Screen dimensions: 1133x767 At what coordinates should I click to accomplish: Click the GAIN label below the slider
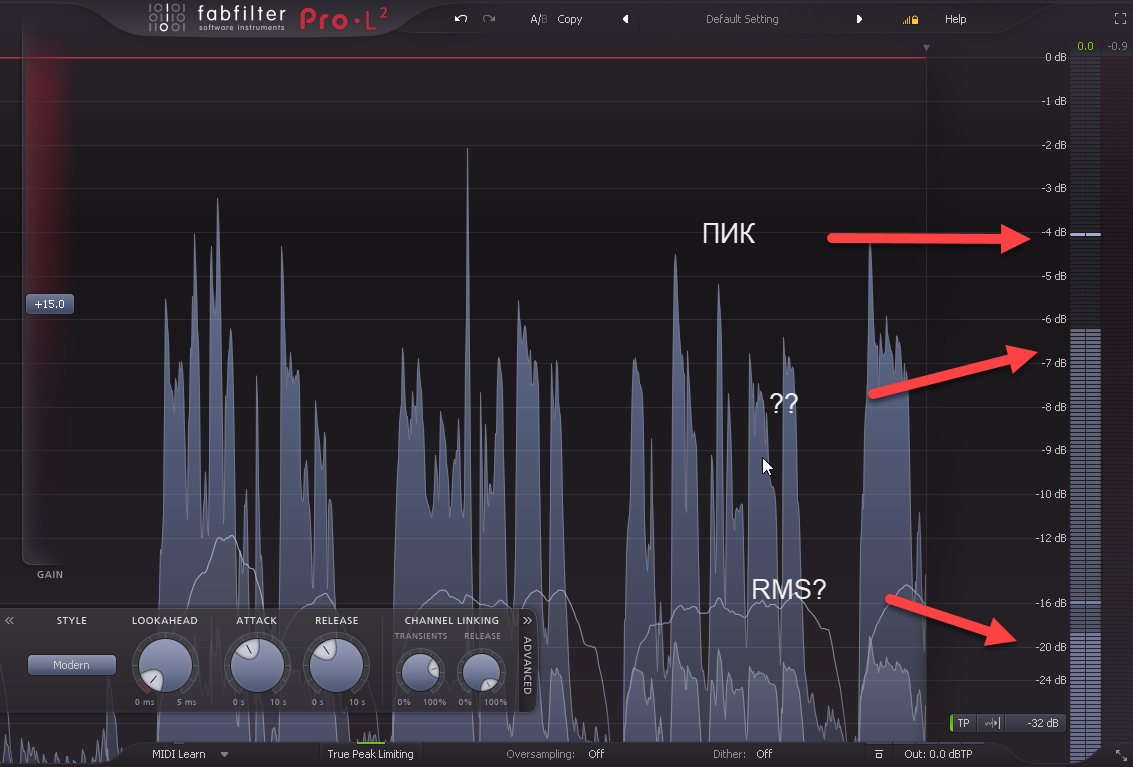pos(50,575)
